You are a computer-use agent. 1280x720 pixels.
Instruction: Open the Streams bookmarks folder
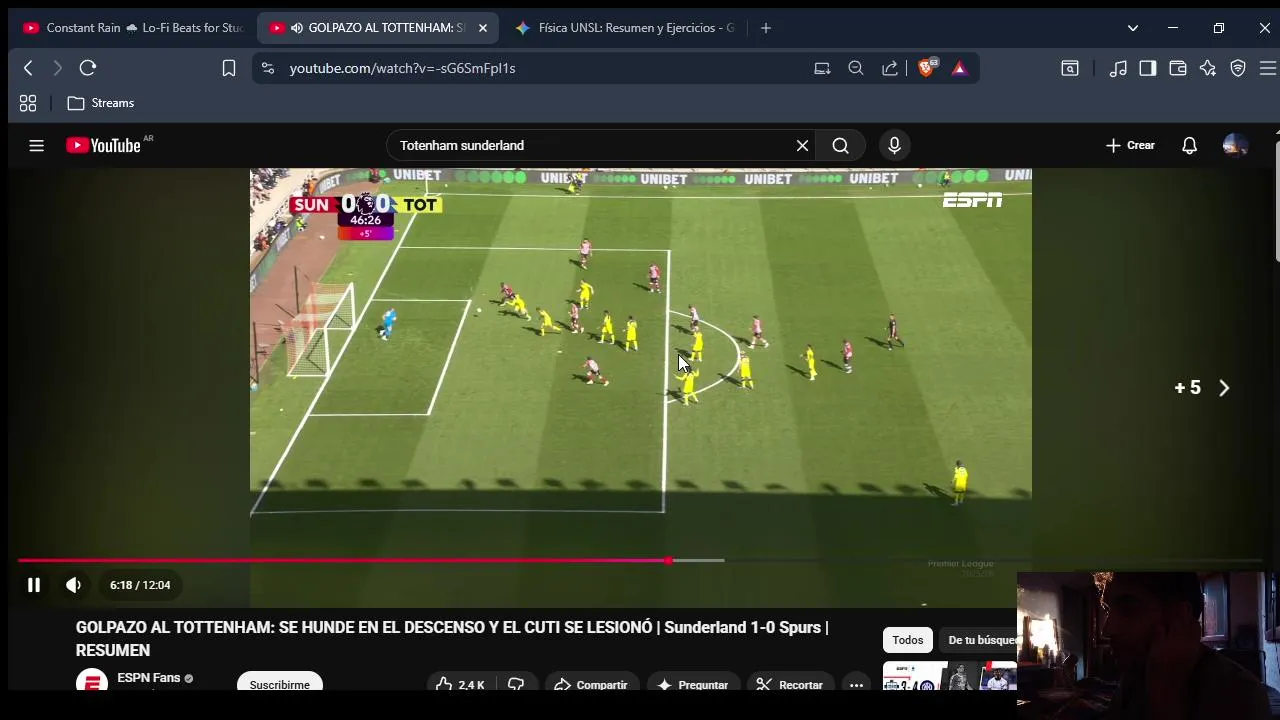(101, 103)
